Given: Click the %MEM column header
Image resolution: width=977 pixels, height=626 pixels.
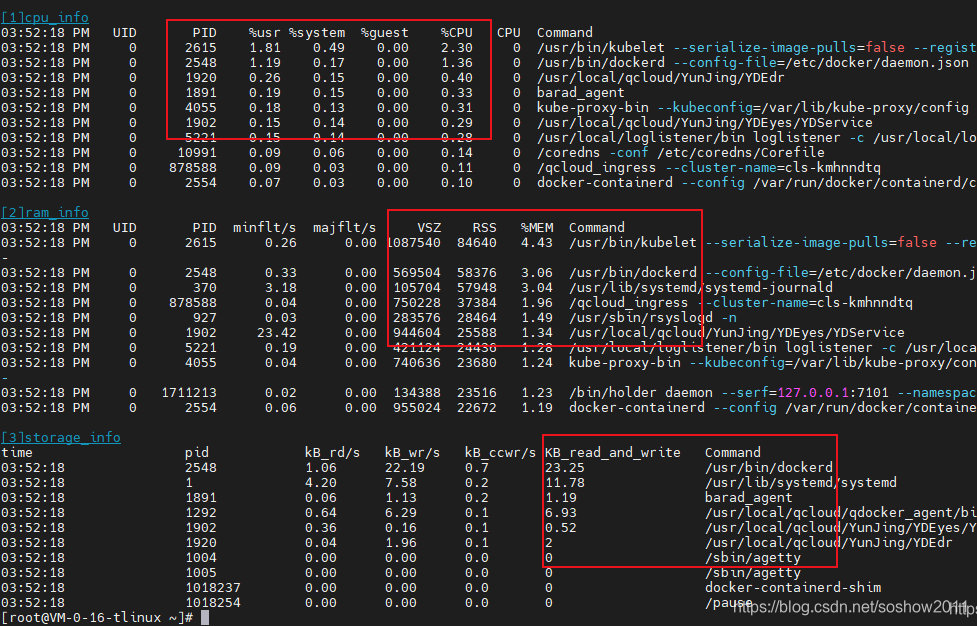Looking at the screenshot, I should click(537, 227).
